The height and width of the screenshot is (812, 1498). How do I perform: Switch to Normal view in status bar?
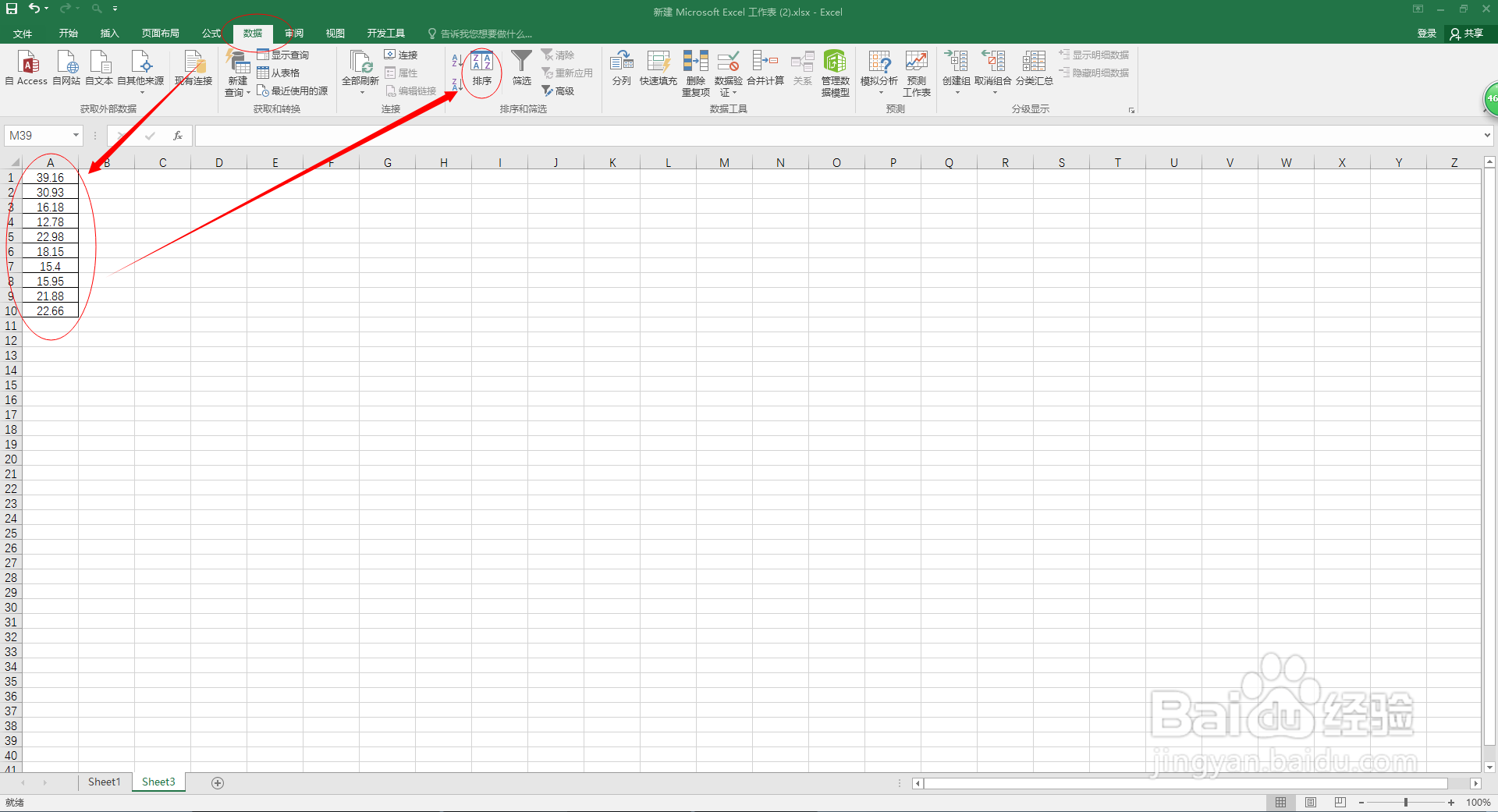coord(1281,803)
